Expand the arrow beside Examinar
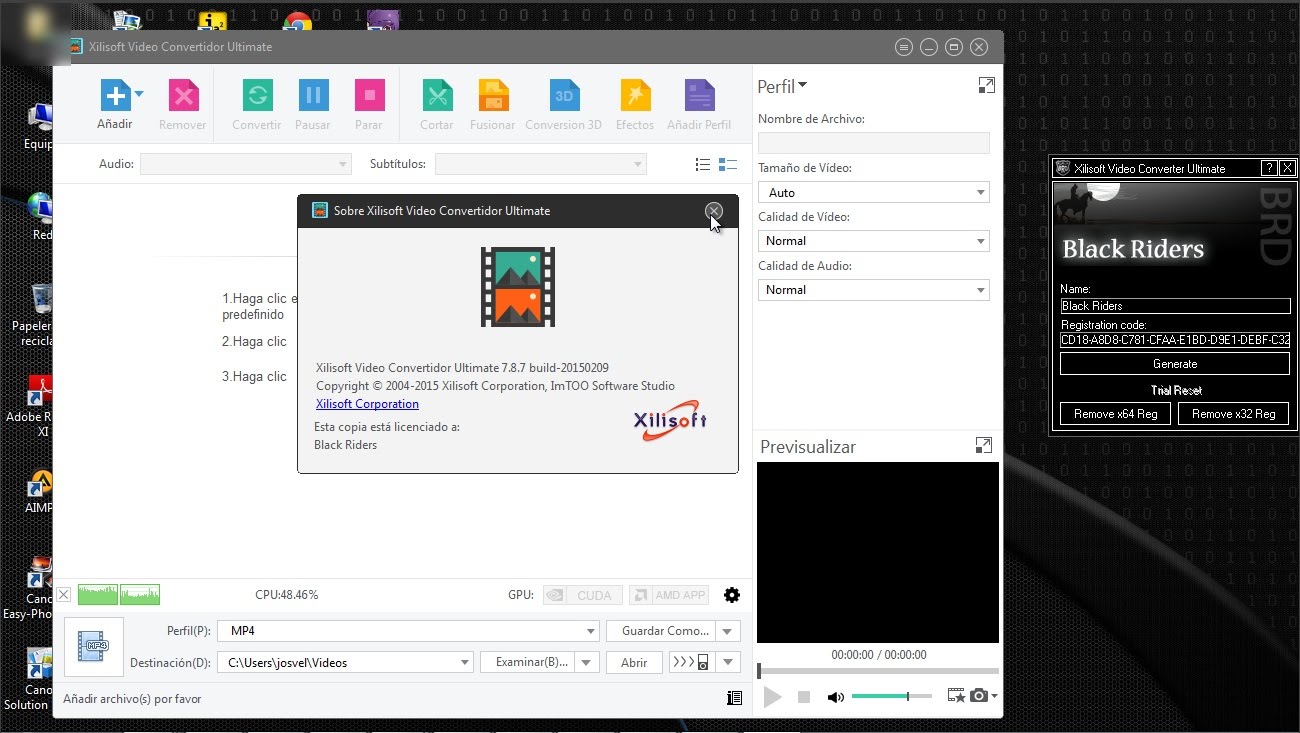This screenshot has width=1300, height=733. 587,662
